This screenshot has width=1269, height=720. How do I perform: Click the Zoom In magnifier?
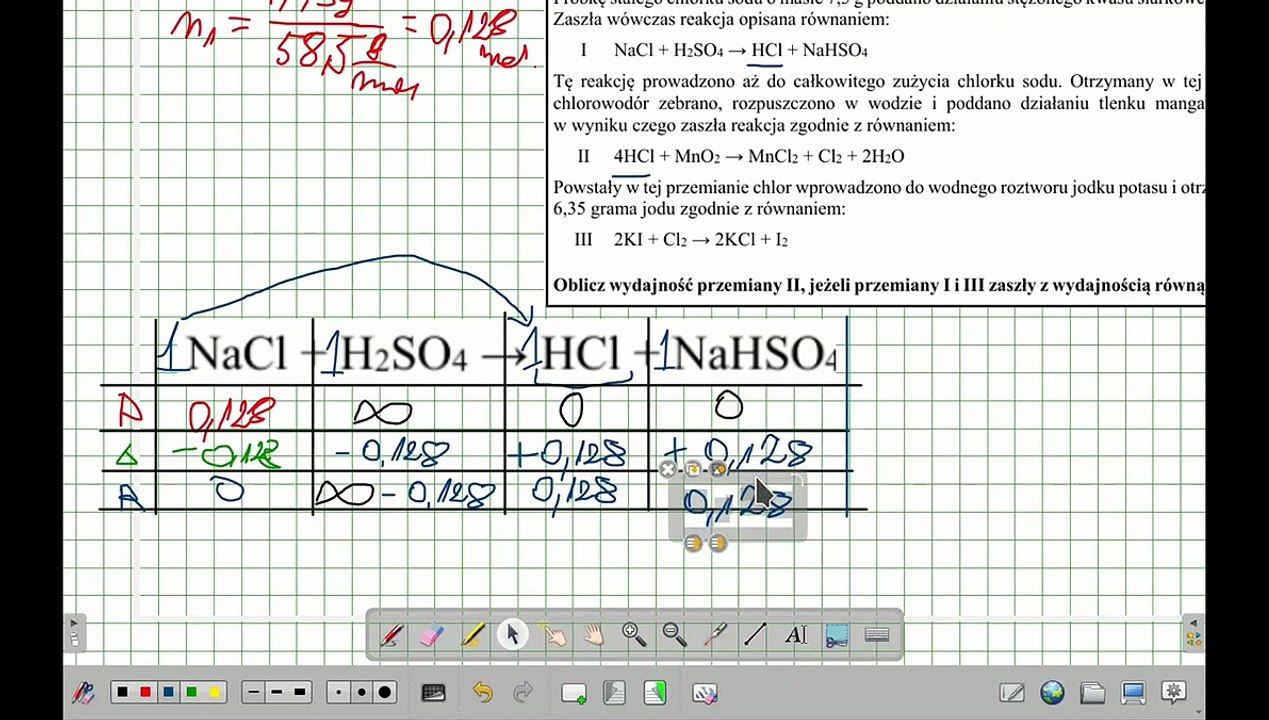click(634, 635)
